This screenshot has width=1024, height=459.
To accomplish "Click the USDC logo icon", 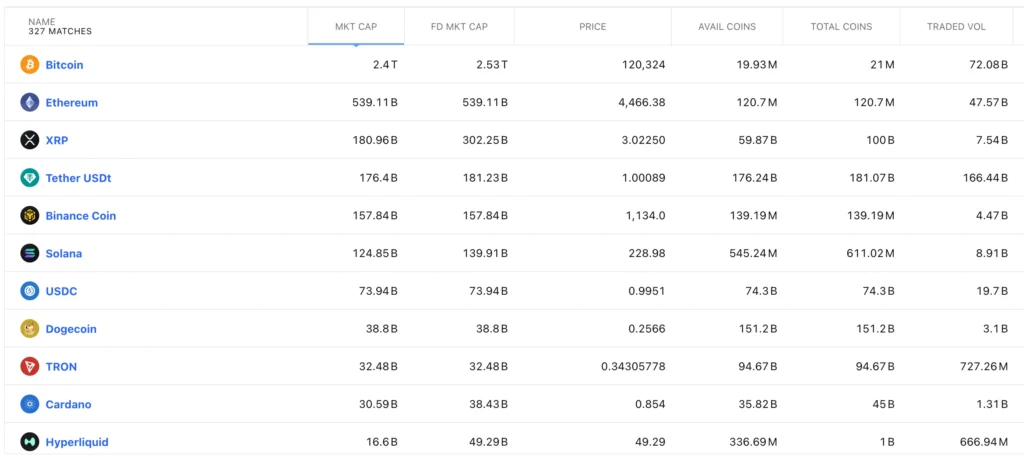I will pos(30,291).
